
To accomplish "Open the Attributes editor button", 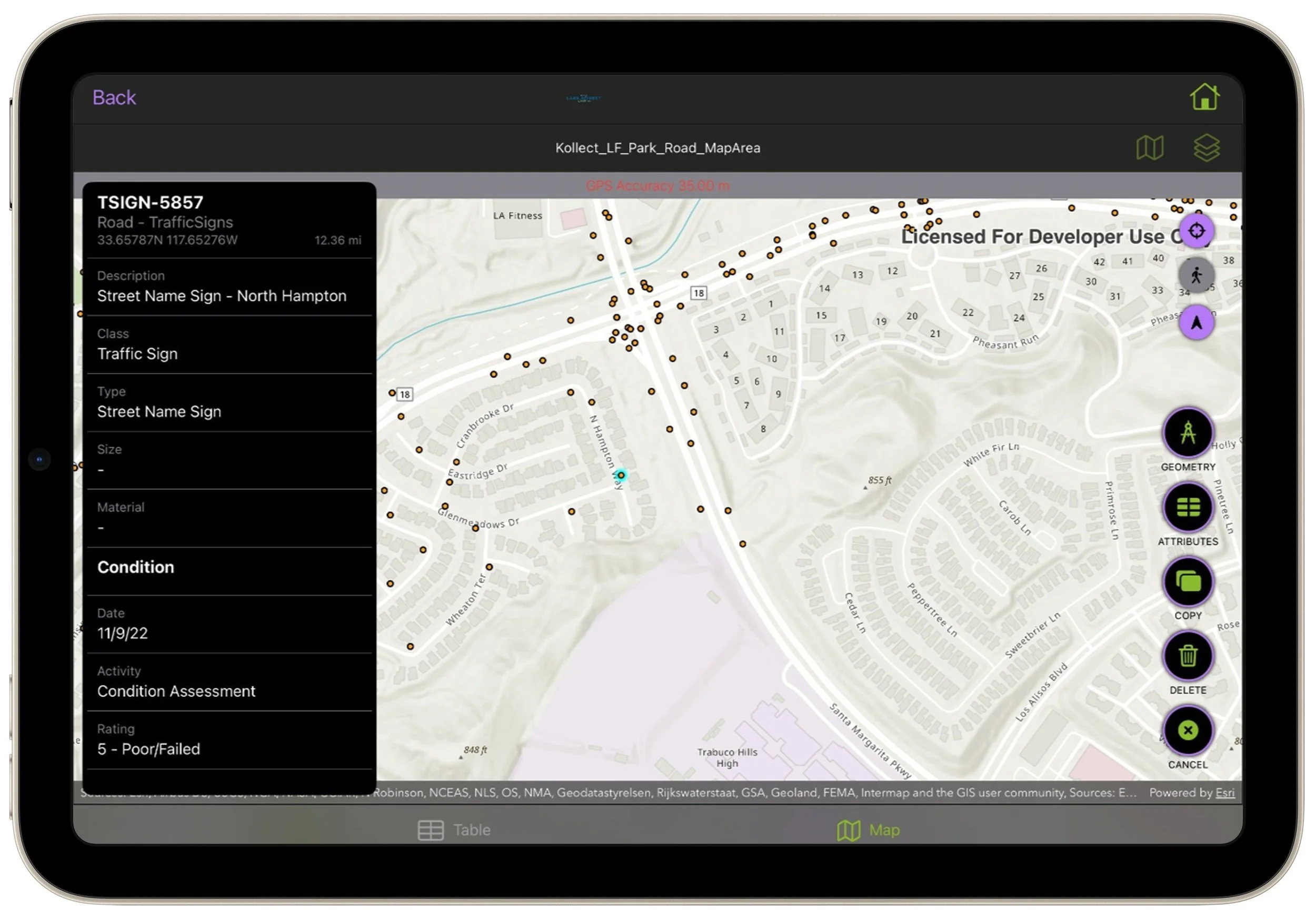I will pos(1187,507).
